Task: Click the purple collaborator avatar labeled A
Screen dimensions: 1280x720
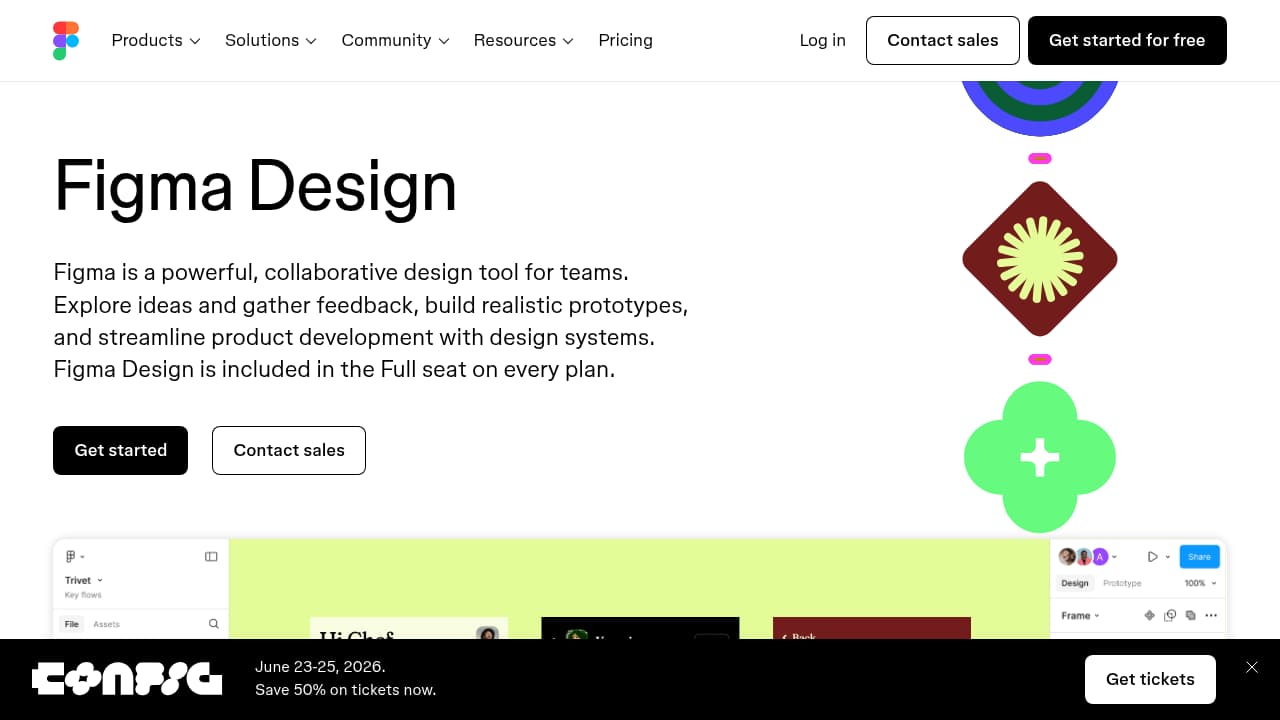Action: click(1099, 556)
